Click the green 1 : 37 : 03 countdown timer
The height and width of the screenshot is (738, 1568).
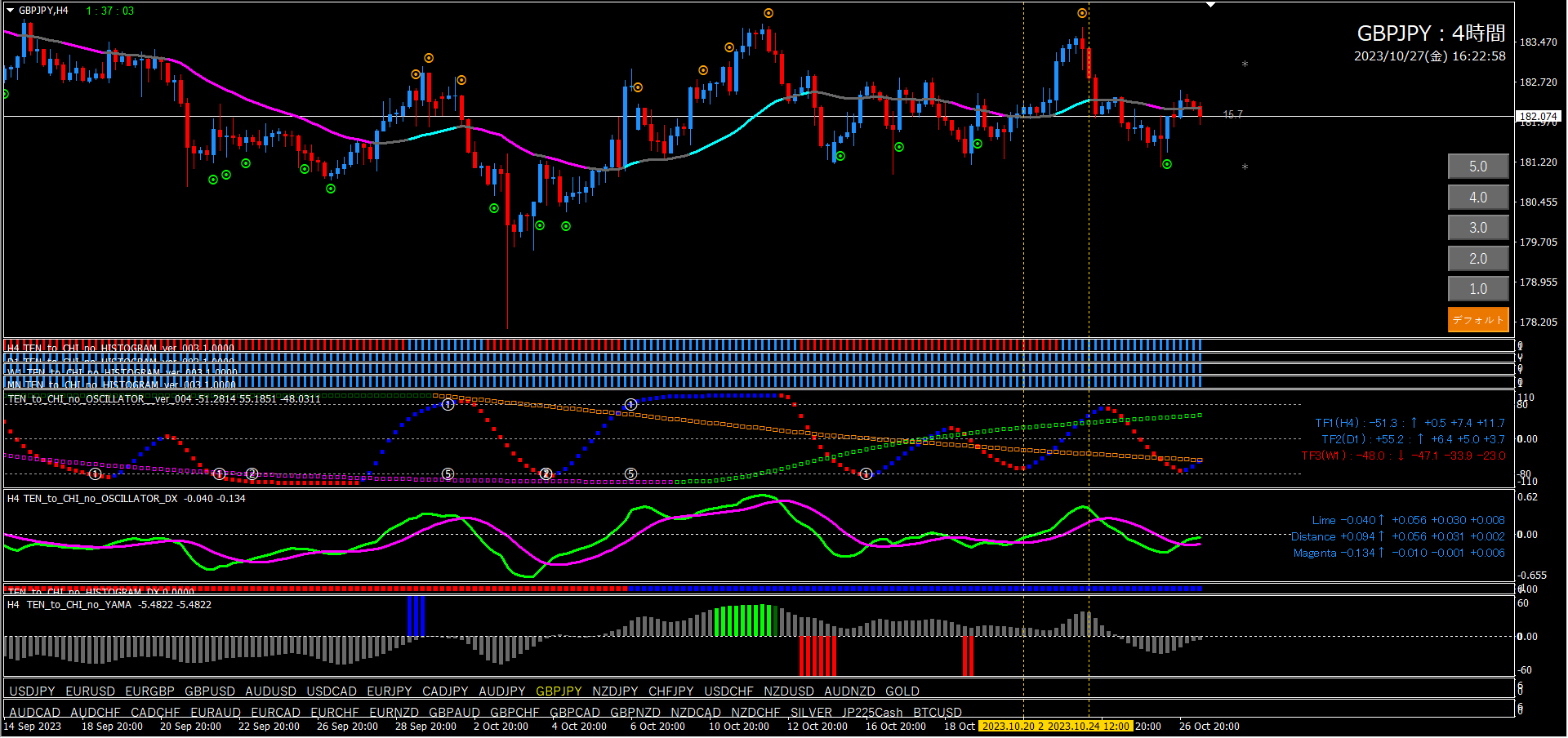pyautogui.click(x=110, y=11)
